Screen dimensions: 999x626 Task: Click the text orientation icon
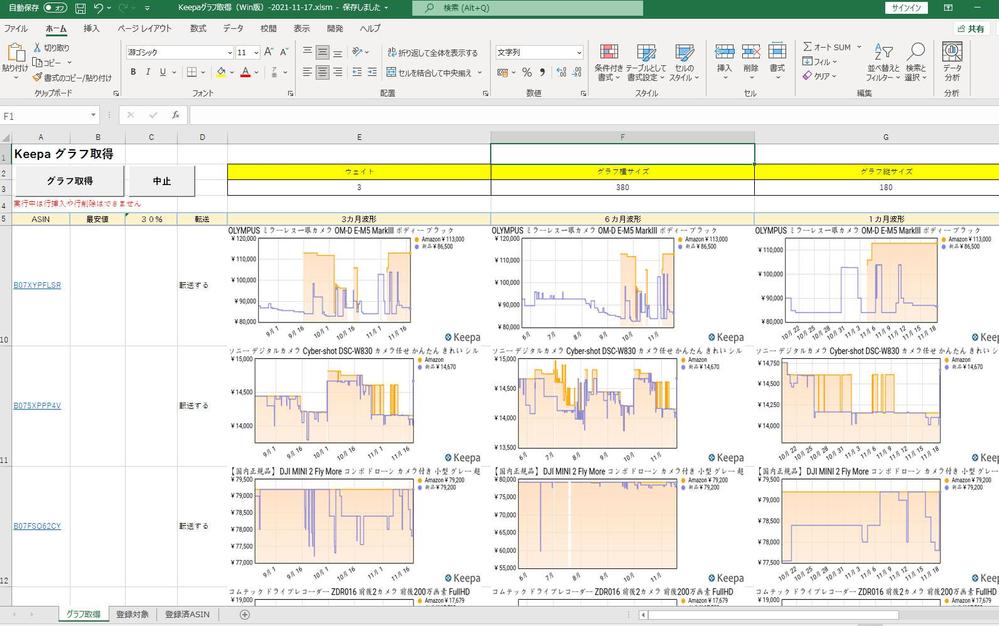coord(357,52)
